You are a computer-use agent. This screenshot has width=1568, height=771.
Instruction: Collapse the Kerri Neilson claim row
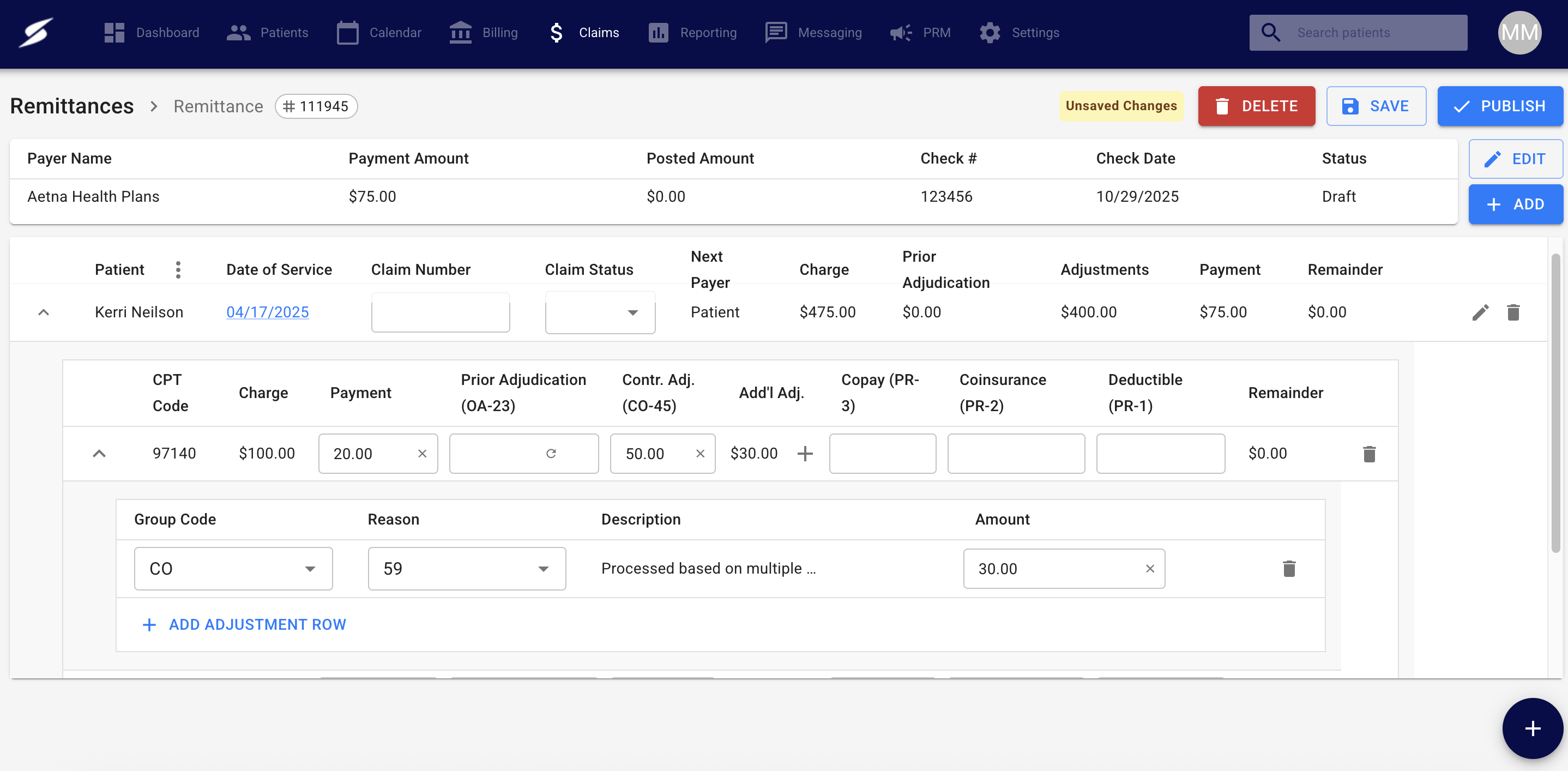click(x=43, y=313)
